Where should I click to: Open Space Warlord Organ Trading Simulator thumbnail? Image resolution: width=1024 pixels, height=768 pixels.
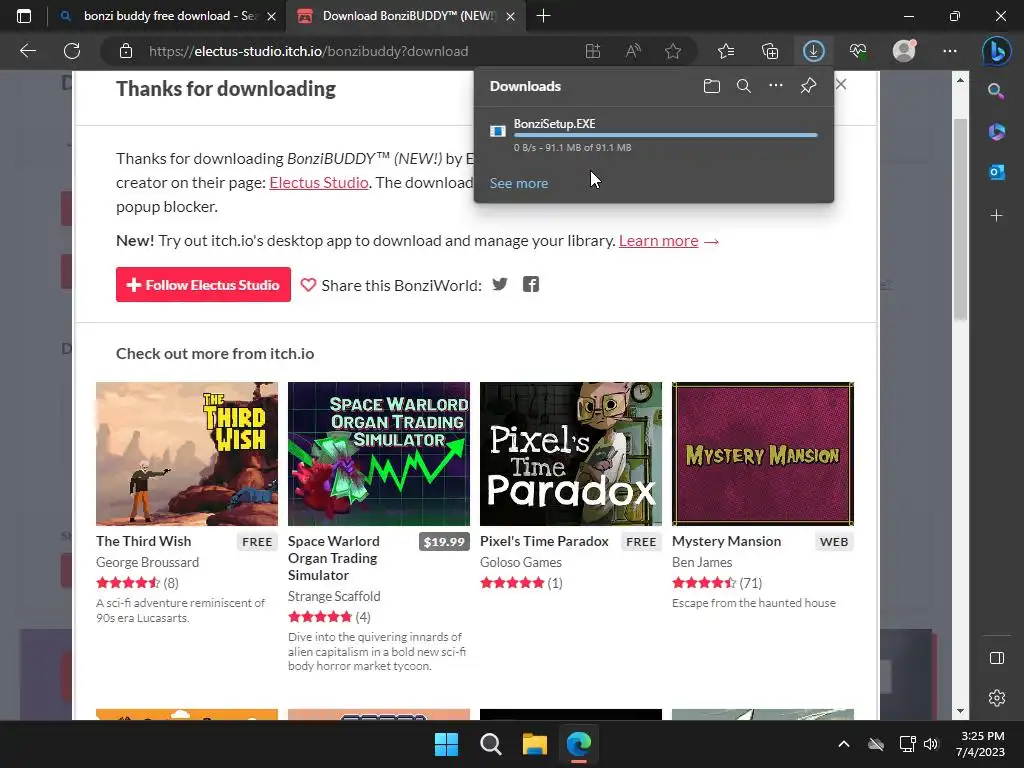click(x=379, y=454)
